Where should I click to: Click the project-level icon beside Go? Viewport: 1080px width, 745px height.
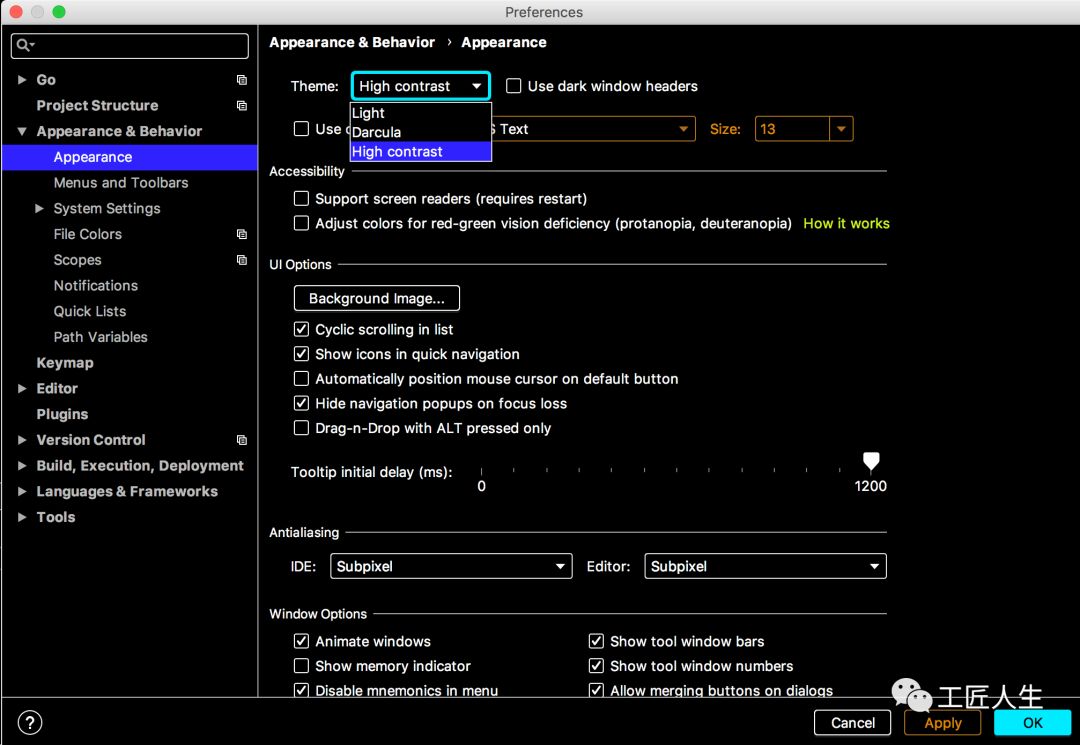coord(241,80)
